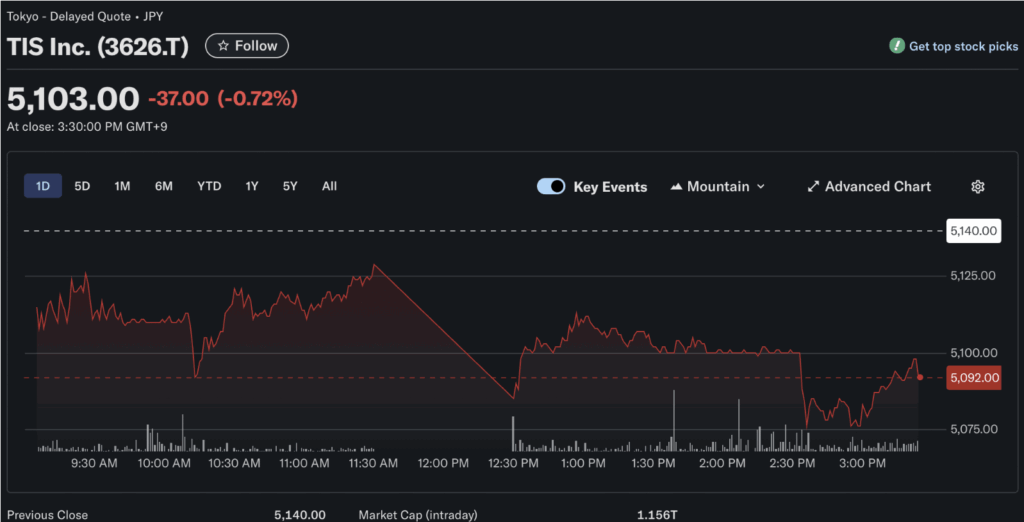The width and height of the screenshot is (1024, 522).
Task: Click the chart settings gear icon
Action: [x=977, y=187]
